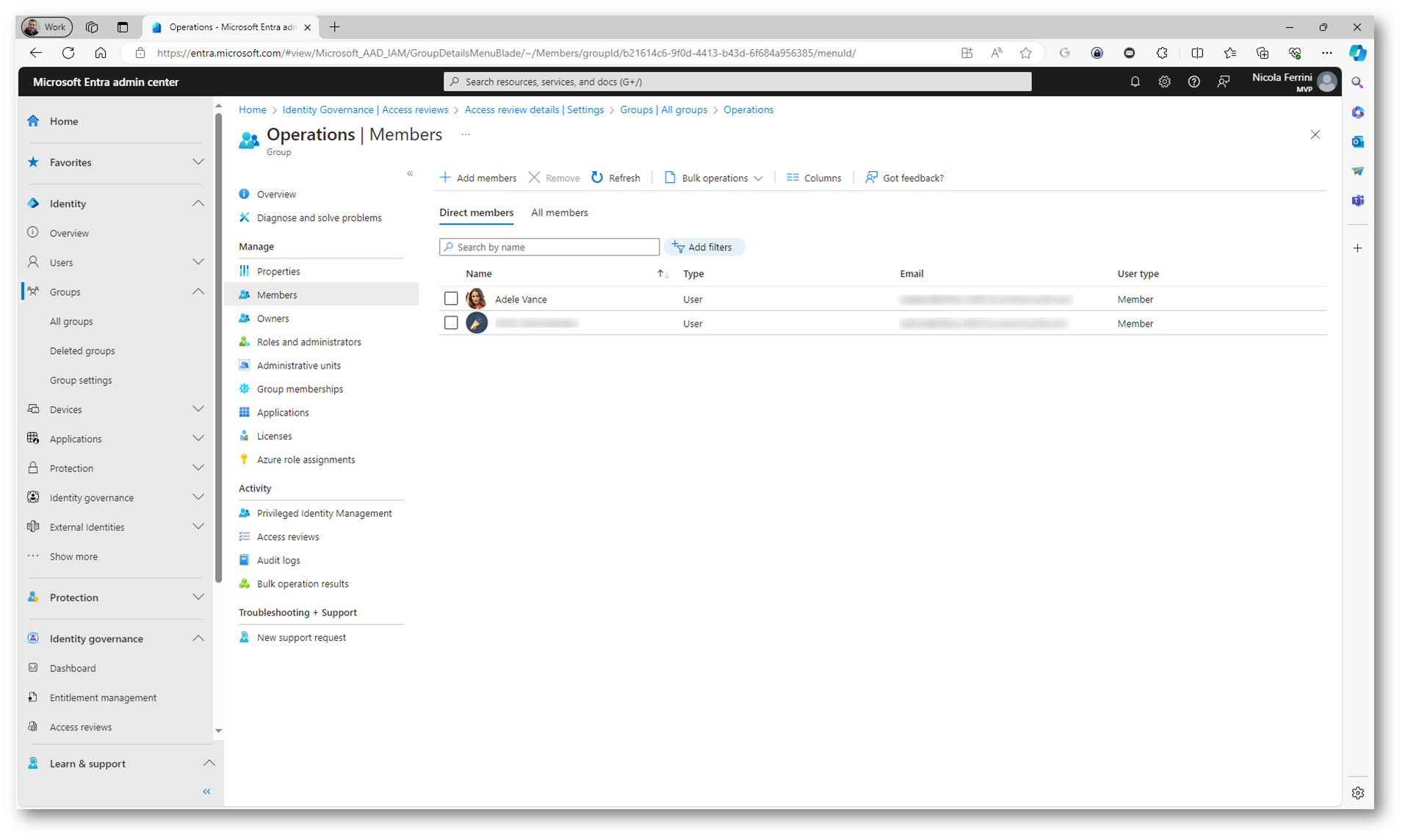Open portal settings gear icon
The image size is (1405, 840).
[1164, 82]
